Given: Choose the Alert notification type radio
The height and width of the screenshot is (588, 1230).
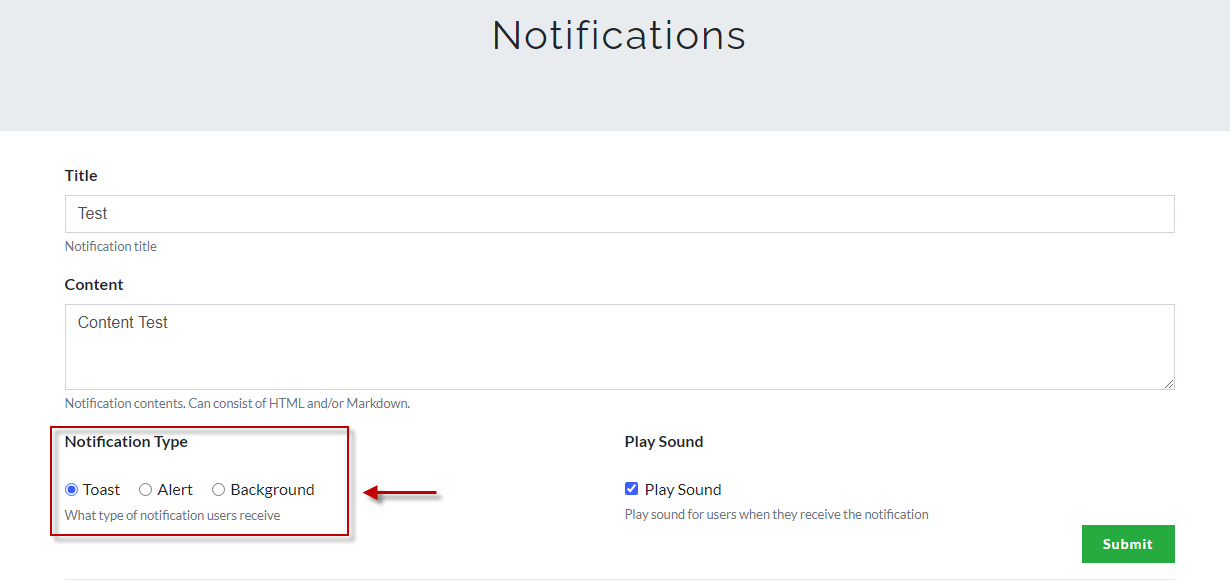Looking at the screenshot, I should [x=145, y=490].
